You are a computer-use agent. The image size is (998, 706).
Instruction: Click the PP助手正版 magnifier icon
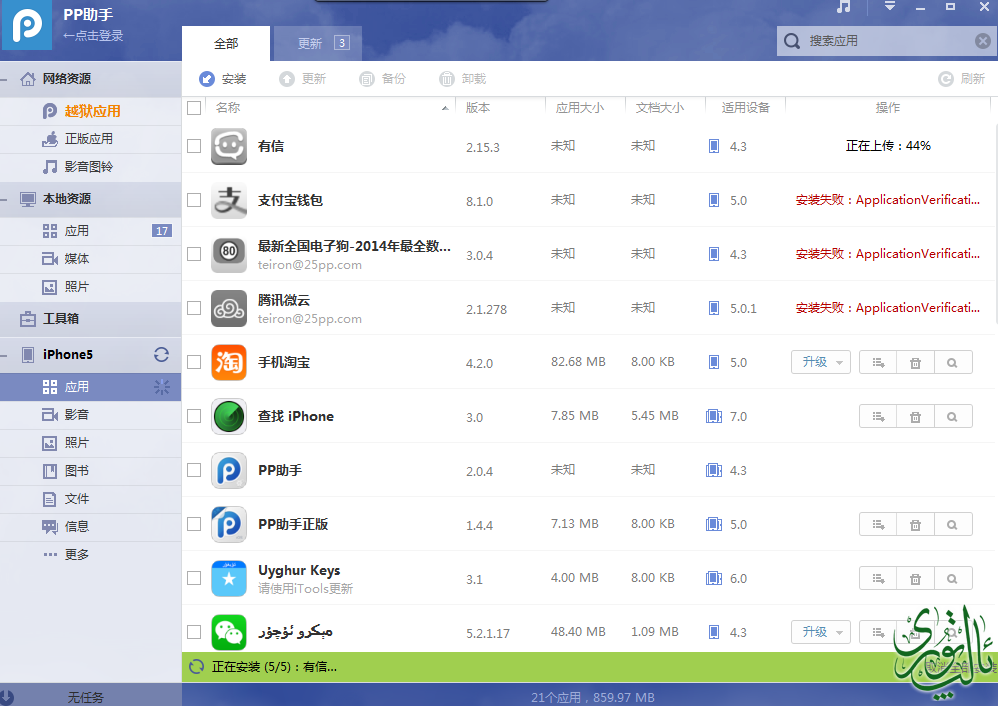tap(953, 525)
